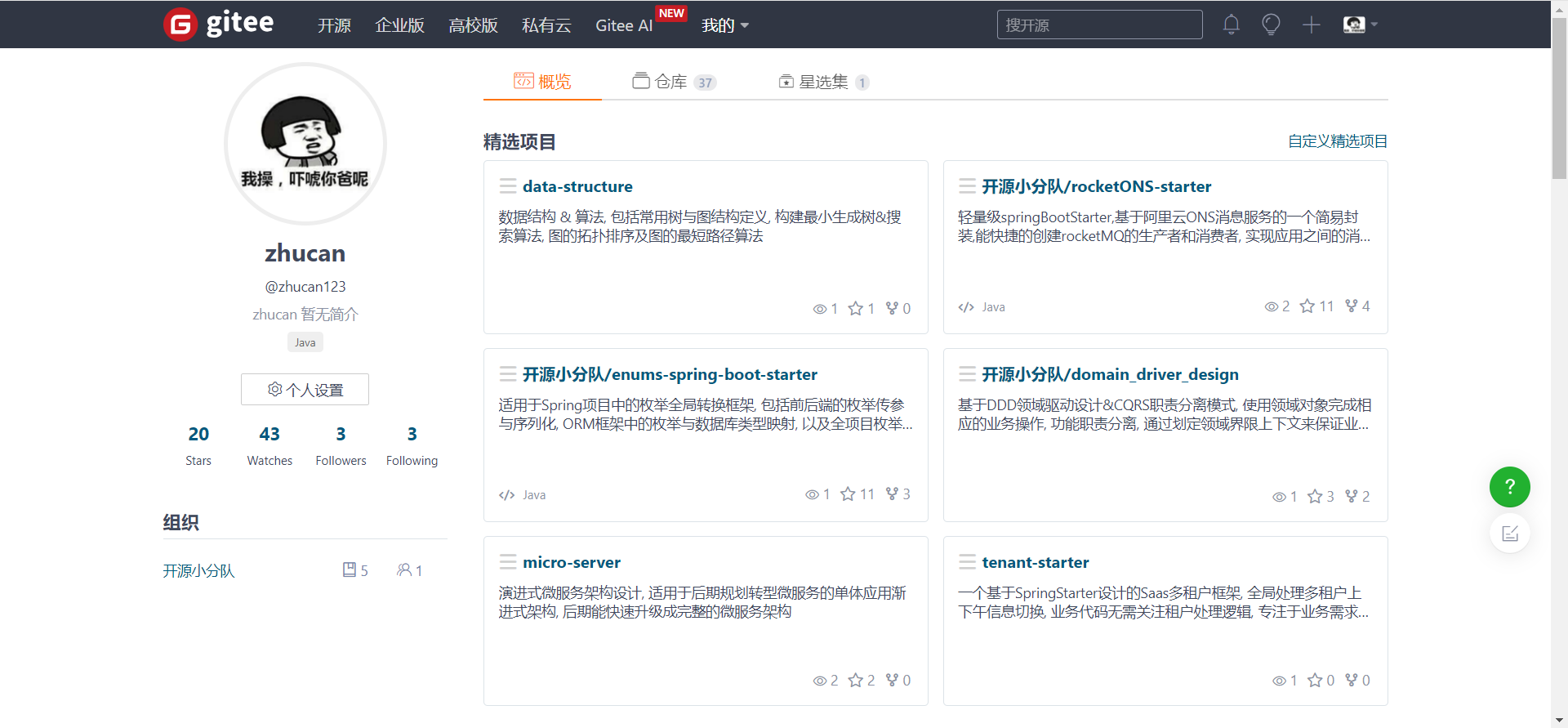The height and width of the screenshot is (728, 1568).
Task: View the 20 Stars count
Action: tap(198, 445)
